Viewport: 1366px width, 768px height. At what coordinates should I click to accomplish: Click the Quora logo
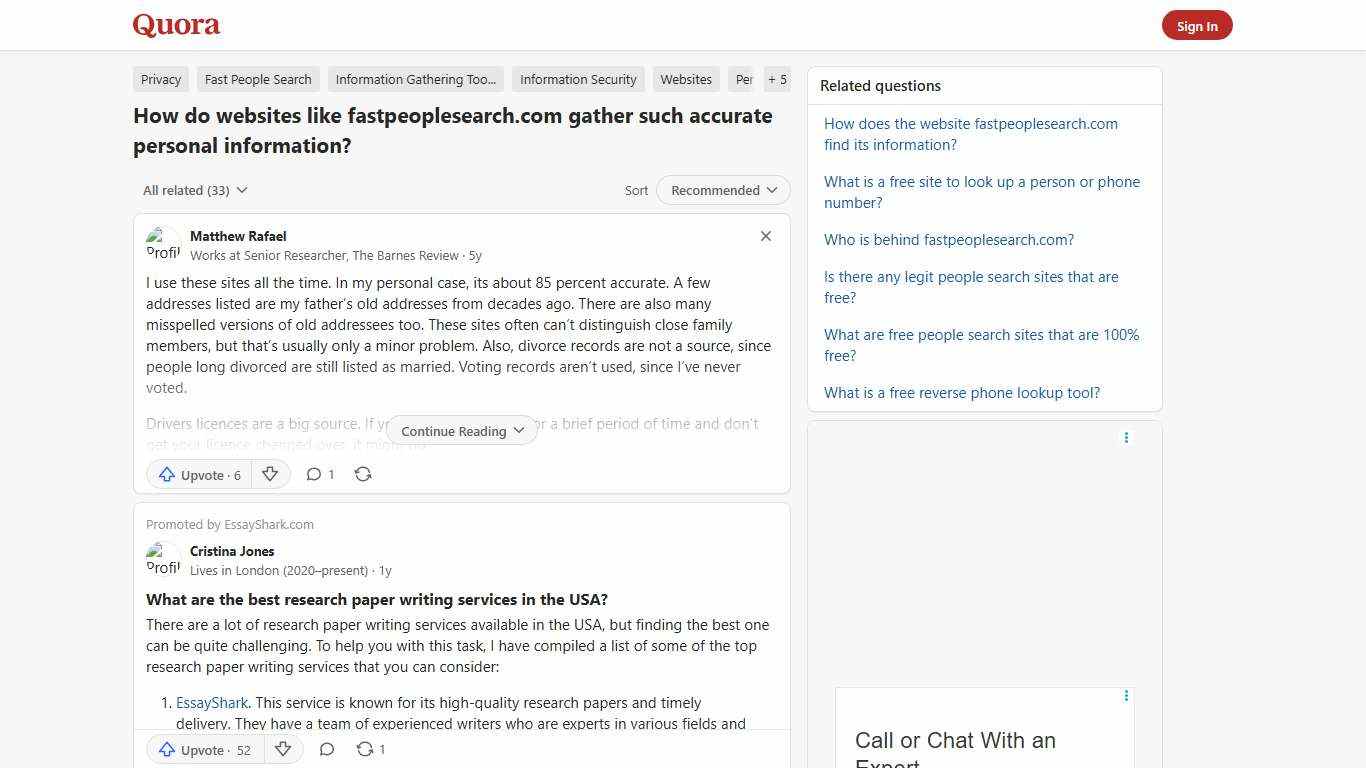pyautogui.click(x=176, y=25)
